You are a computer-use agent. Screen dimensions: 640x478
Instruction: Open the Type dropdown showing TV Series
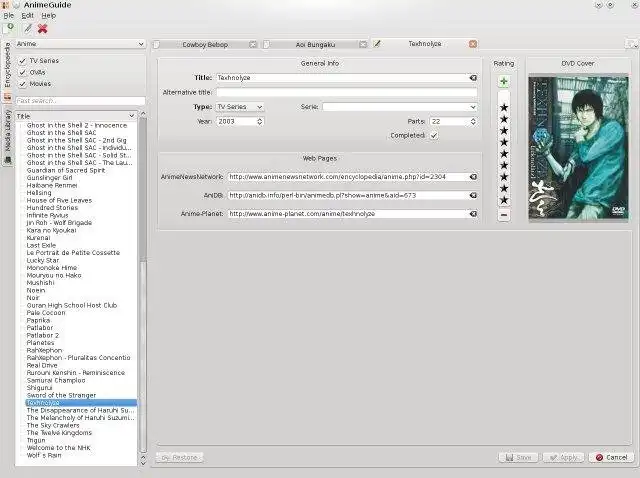click(x=240, y=106)
